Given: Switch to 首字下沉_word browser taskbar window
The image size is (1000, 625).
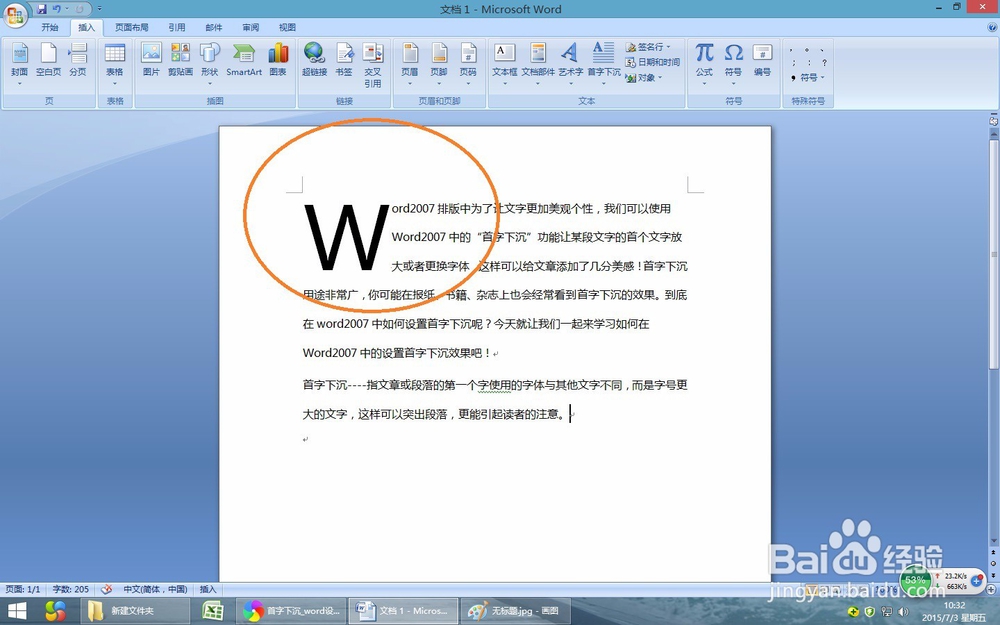Looking at the screenshot, I should (291, 611).
